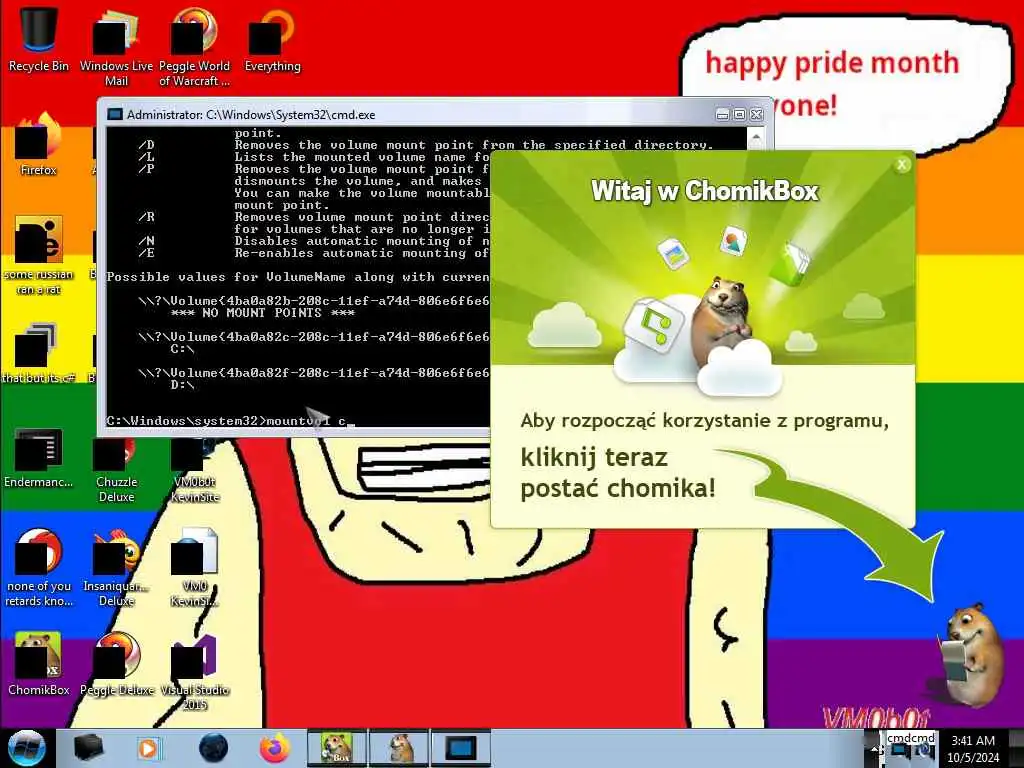The width and height of the screenshot is (1024, 768).
Task: Click 'Aby rozpocząć korzystanie z programu' text
Action: pyautogui.click(x=705, y=421)
